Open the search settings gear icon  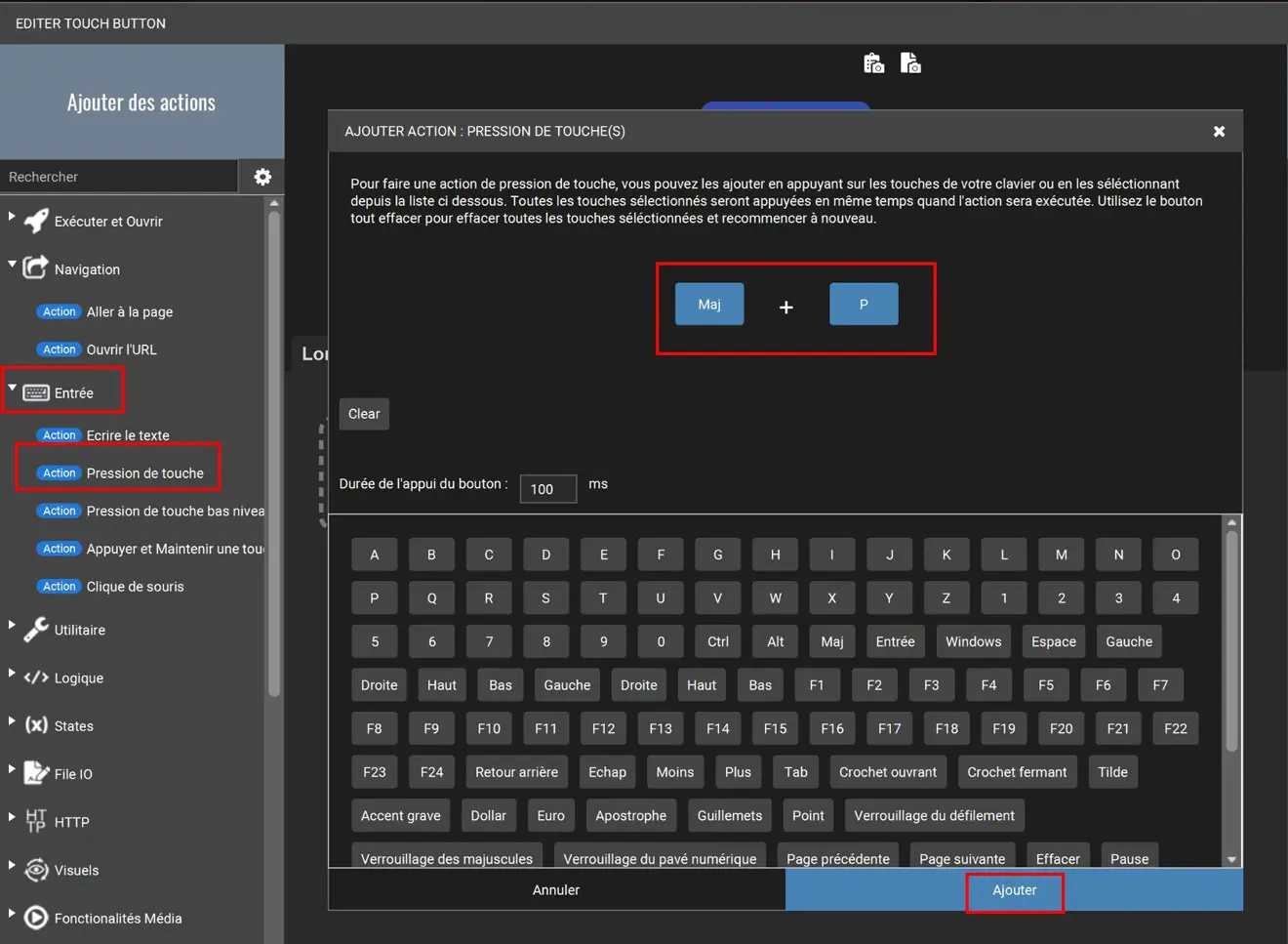tap(262, 177)
